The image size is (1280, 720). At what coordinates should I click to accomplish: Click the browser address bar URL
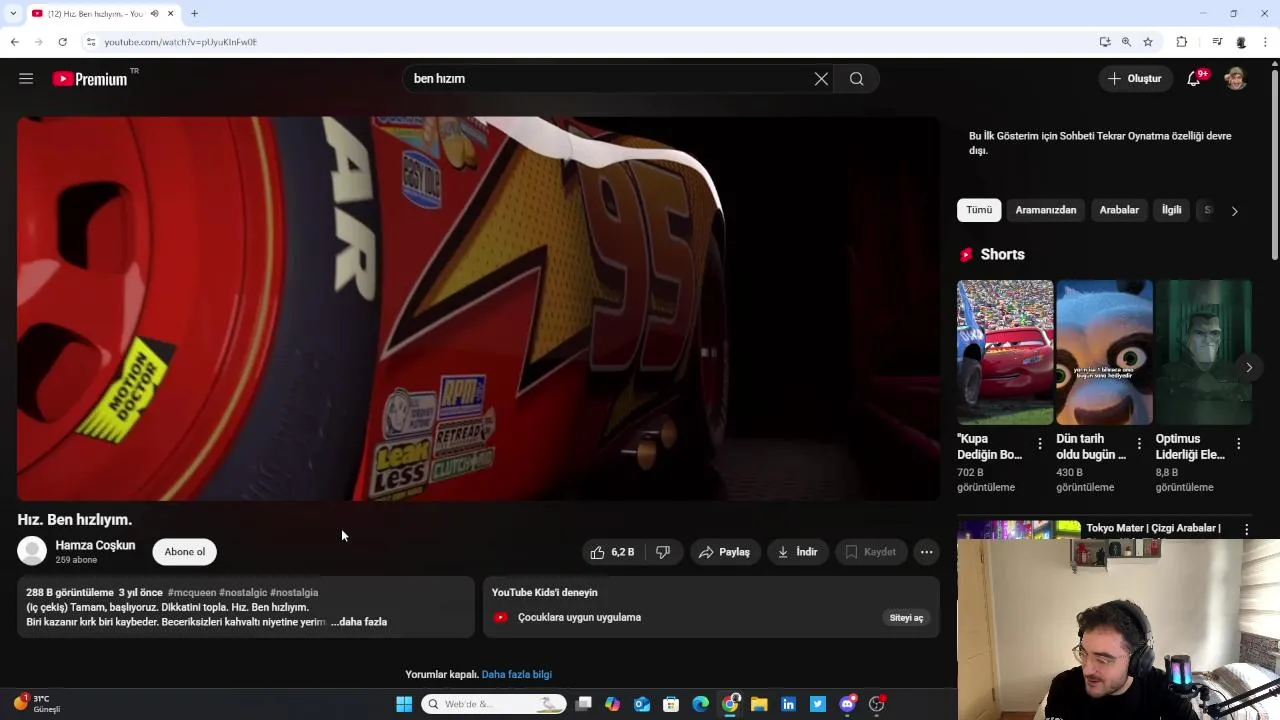(181, 42)
